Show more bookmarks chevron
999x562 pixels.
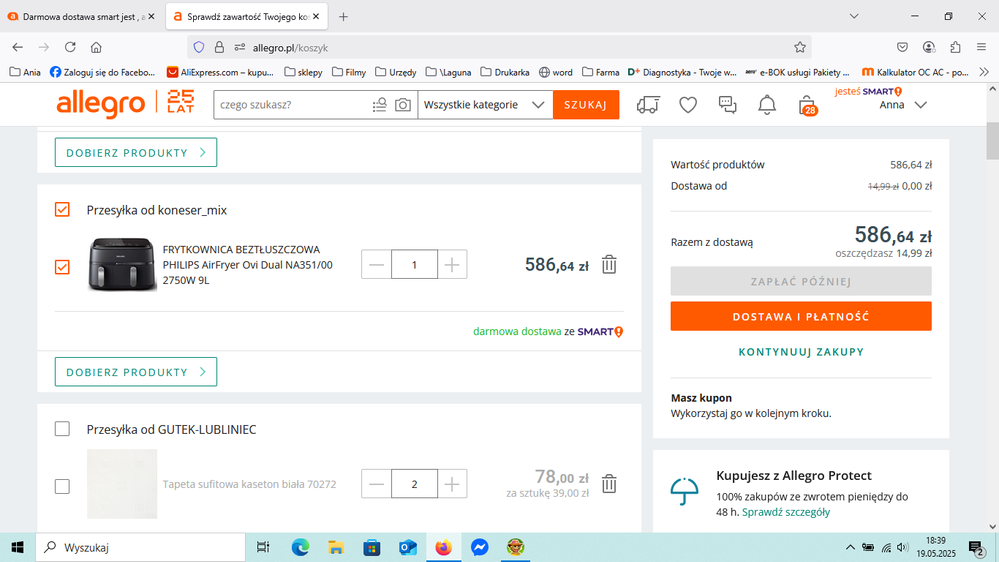click(984, 72)
